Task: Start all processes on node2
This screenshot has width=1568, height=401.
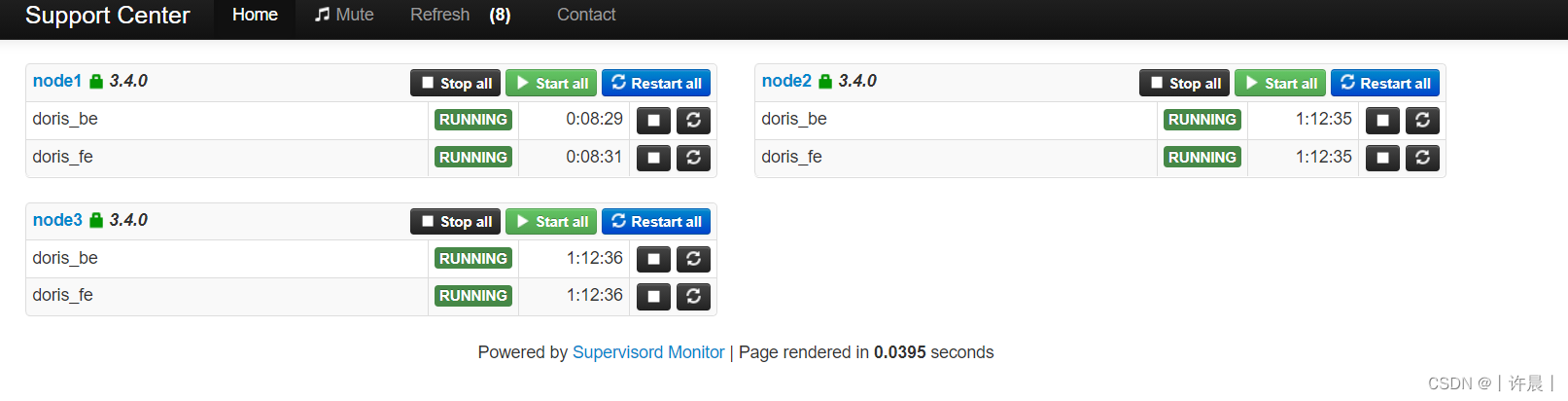Action: click(1280, 84)
